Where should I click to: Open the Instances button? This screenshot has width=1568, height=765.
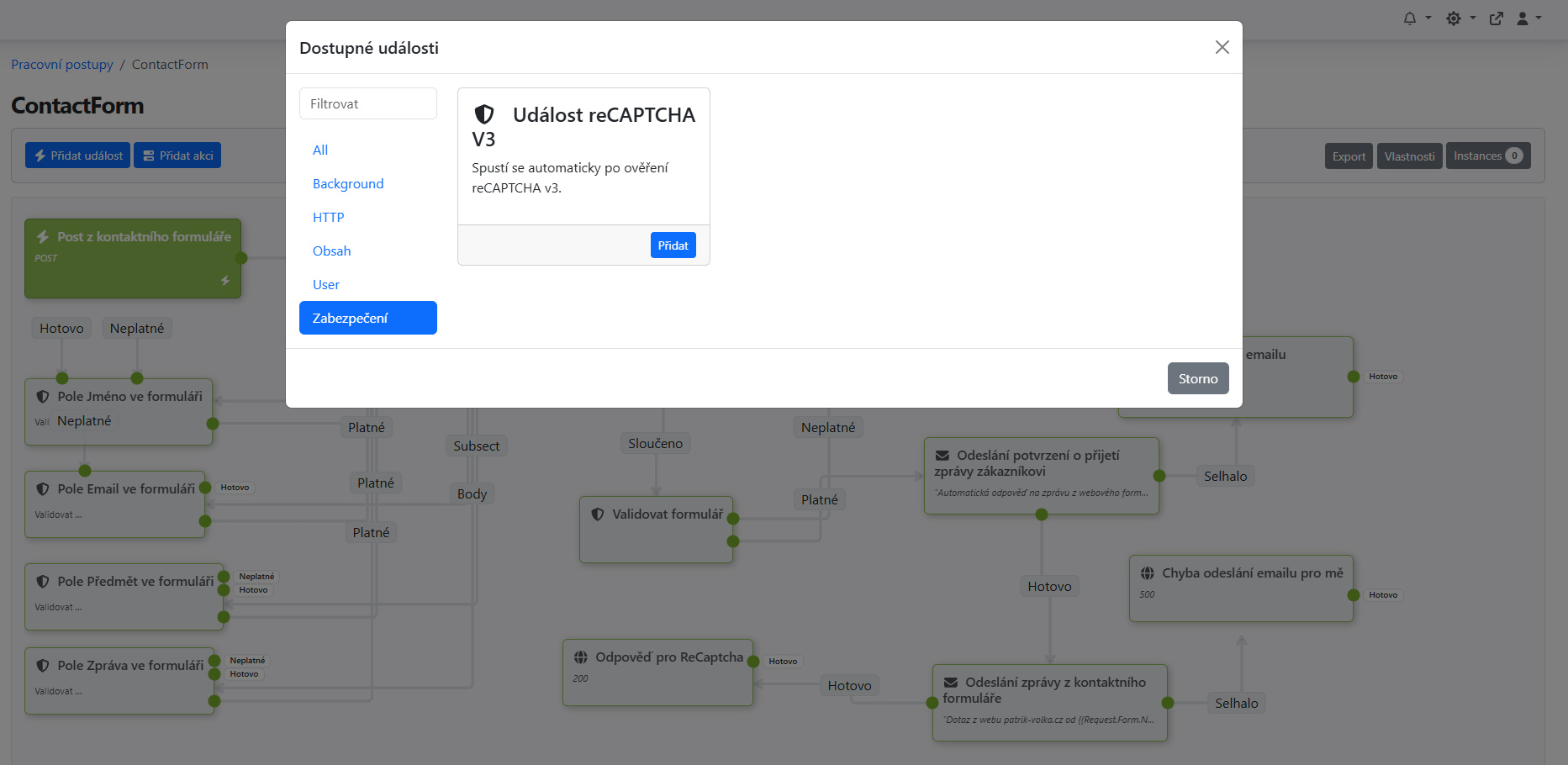[1488, 156]
